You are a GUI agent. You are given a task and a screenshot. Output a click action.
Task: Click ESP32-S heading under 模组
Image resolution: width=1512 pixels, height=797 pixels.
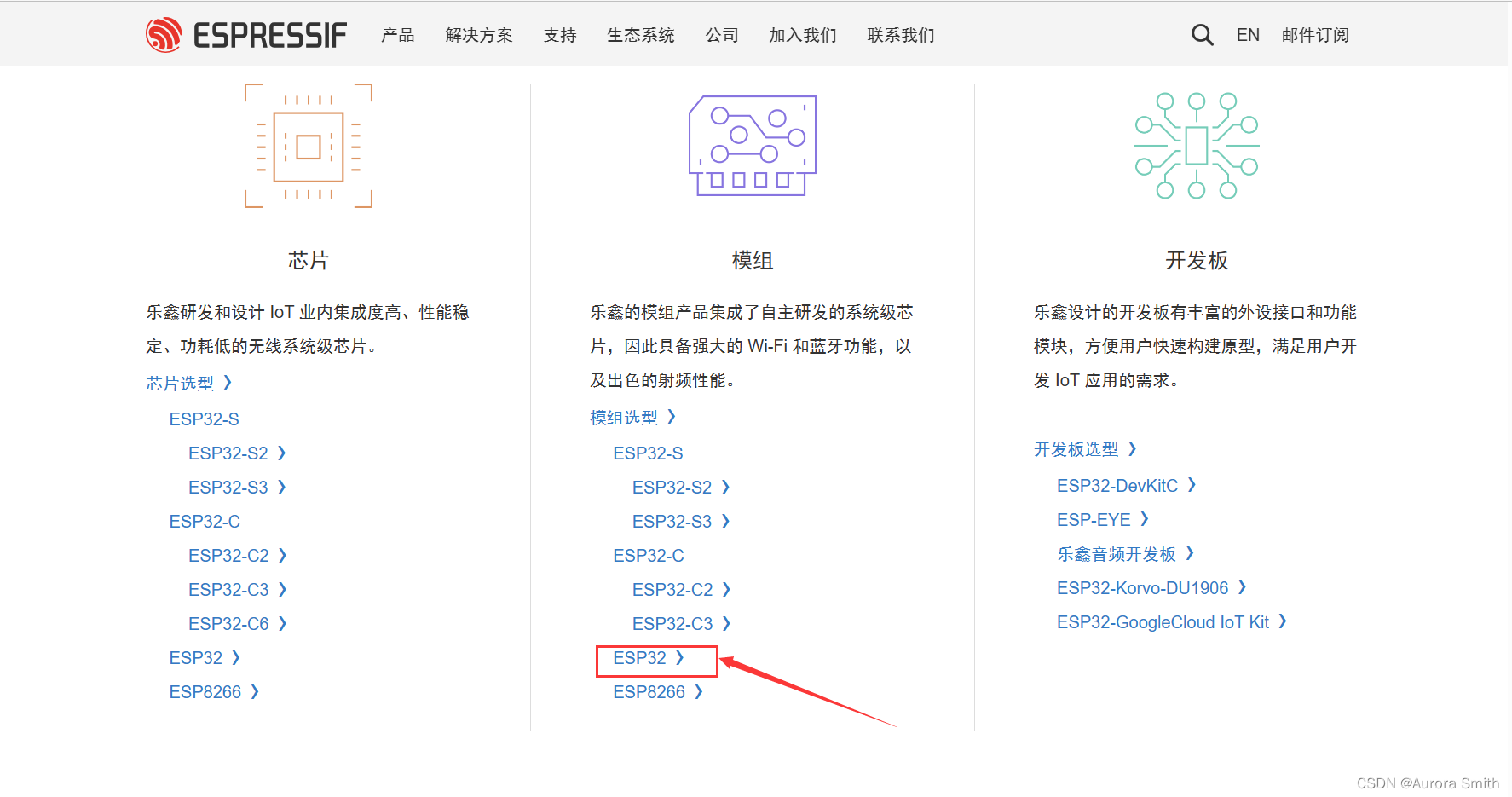648,453
